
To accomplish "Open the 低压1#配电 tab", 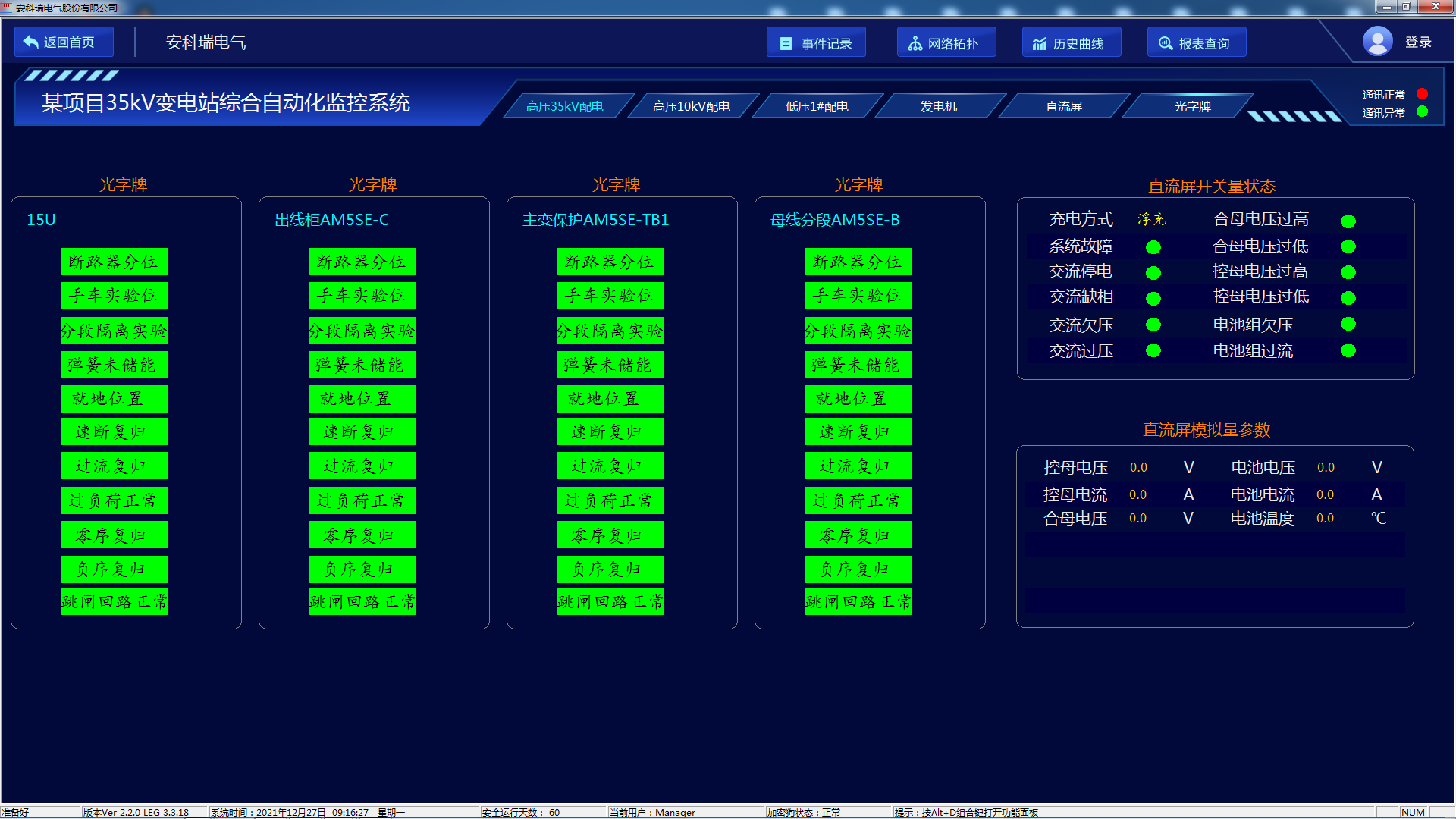I will [817, 106].
